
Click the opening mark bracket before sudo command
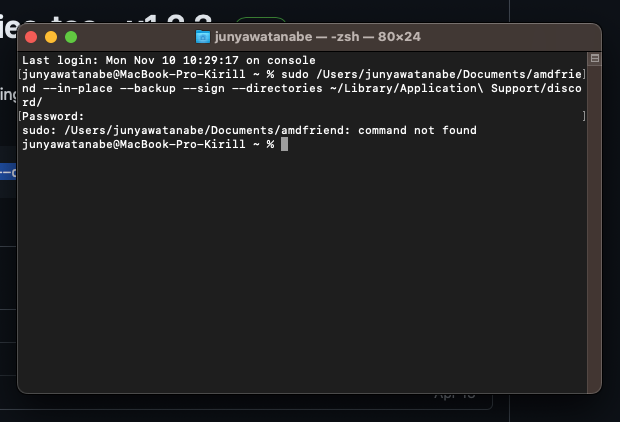click(x=19, y=74)
